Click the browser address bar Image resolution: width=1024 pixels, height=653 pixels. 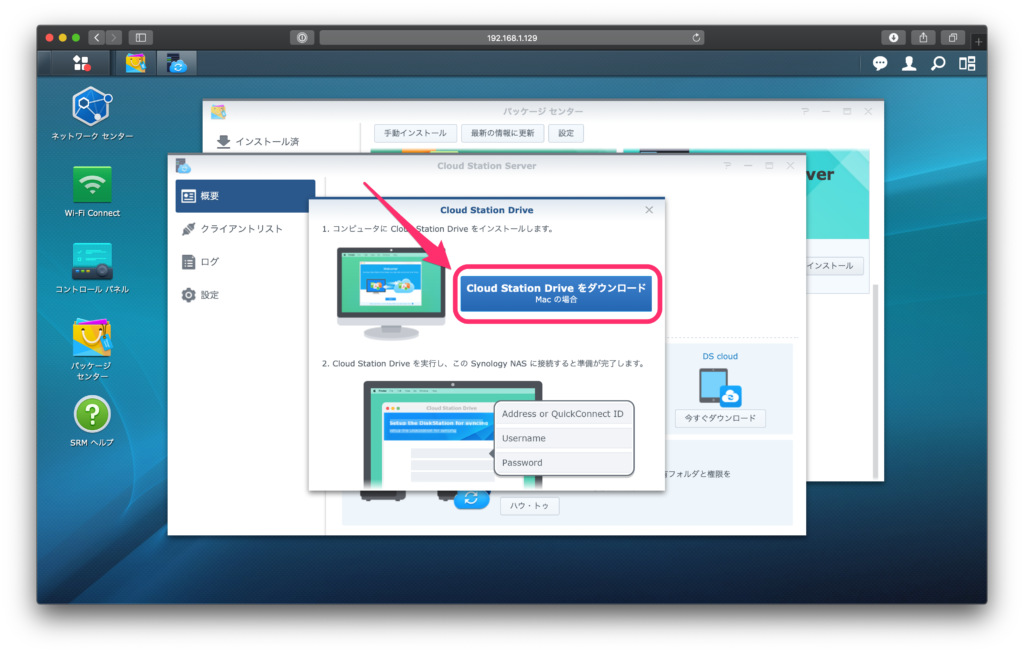click(x=511, y=37)
